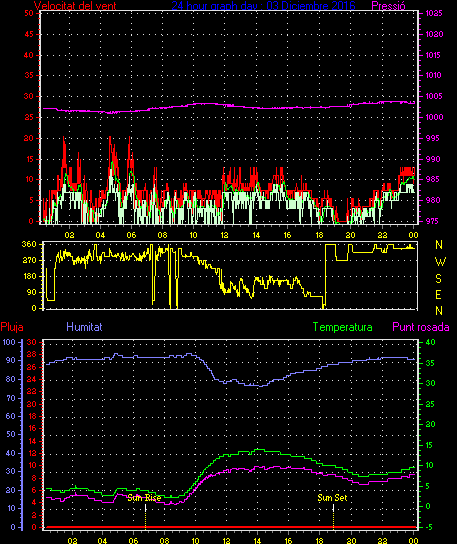The width and height of the screenshot is (457, 544).
Task: Click the pressure axis value 1015
Action: pyautogui.click(x=434, y=55)
